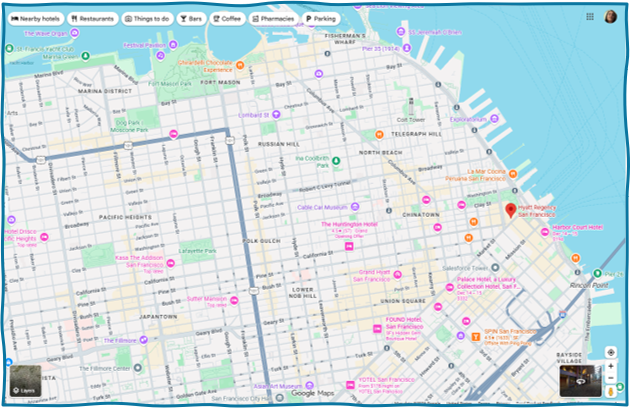
Task: Open the FOUND Hotel marker
Action: [x=377, y=329]
